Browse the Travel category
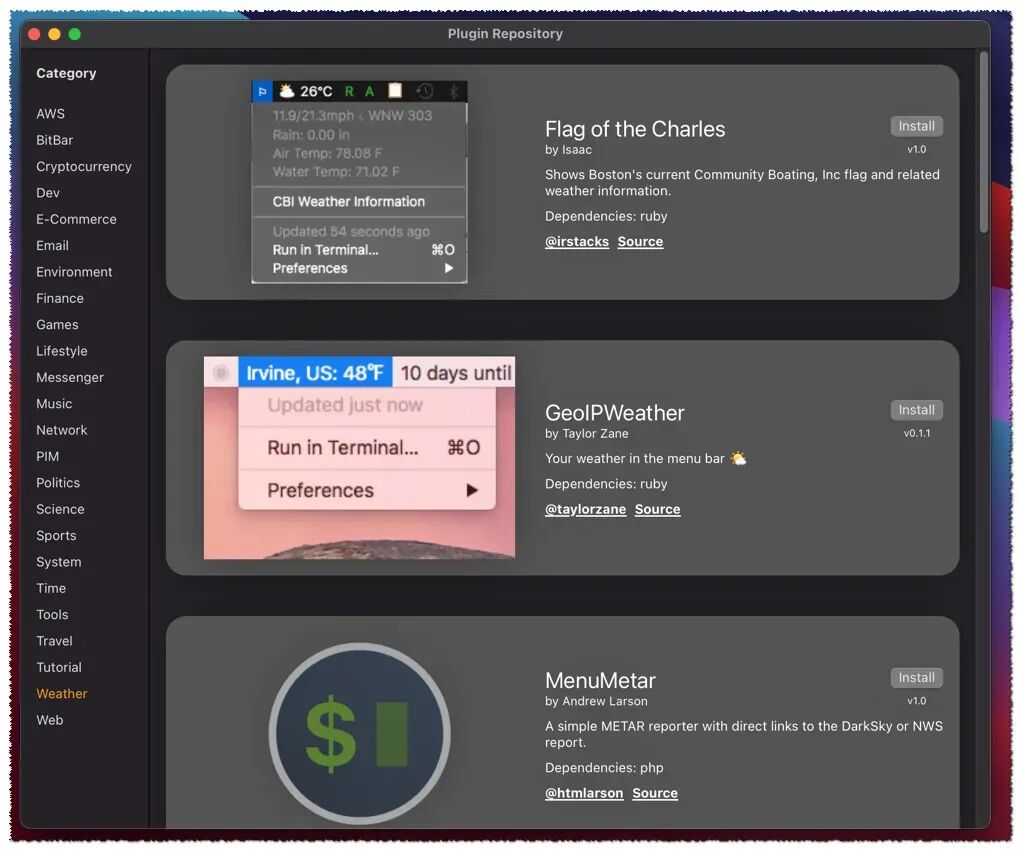Screen dimensions: 1022x851 (x=54, y=641)
